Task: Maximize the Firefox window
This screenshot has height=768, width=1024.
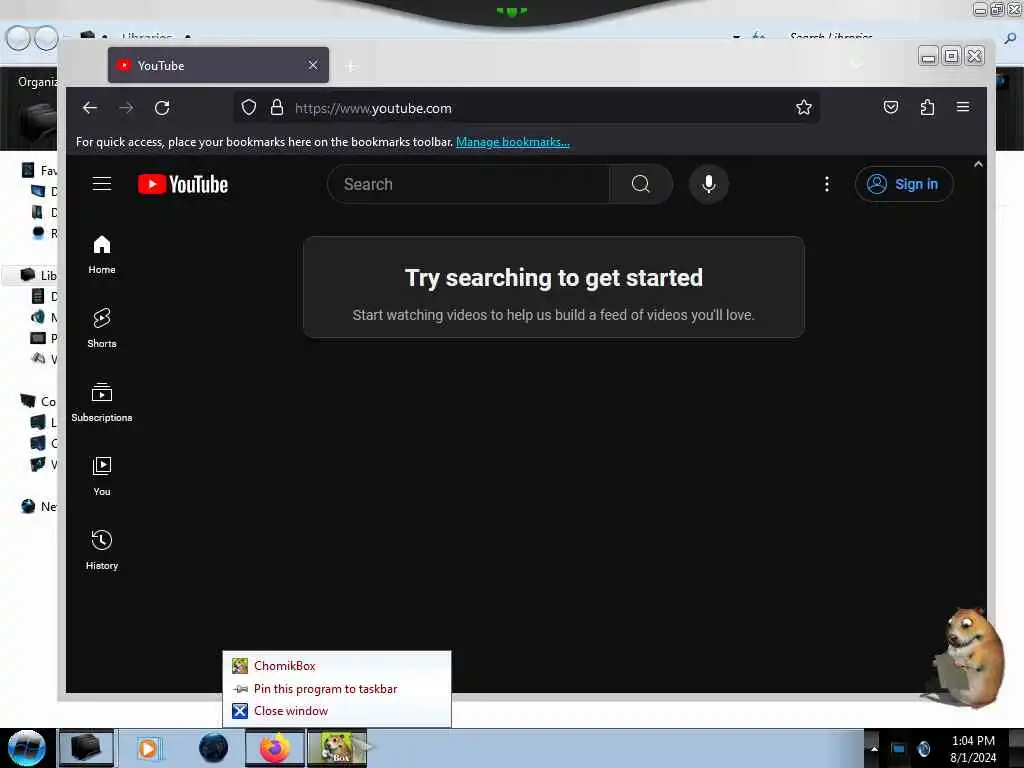Action: 952,56
